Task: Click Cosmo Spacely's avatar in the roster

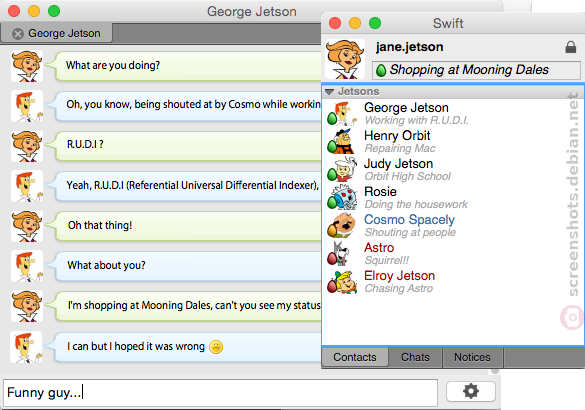Action: coord(341,226)
